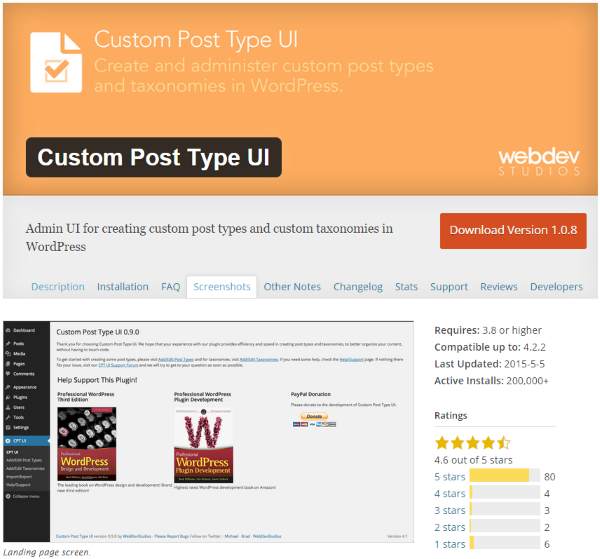Click the WordPress Plugin Development book cover
The height and width of the screenshot is (559, 600).
coord(204,445)
